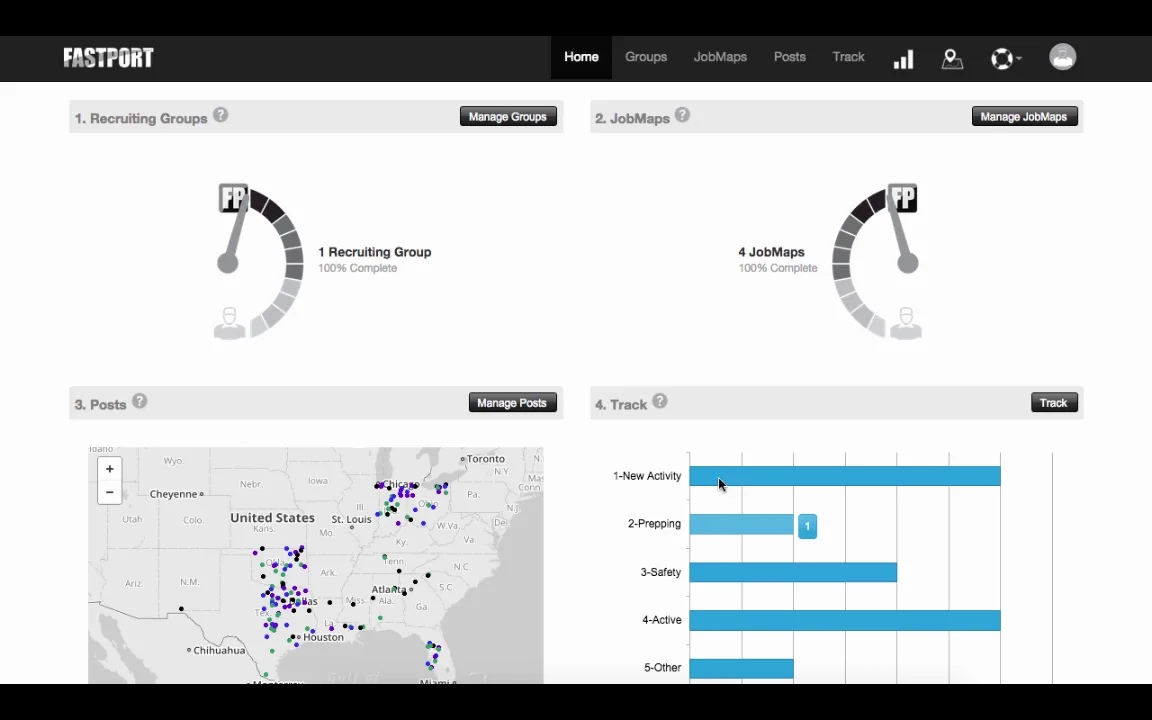Click the Toronto label on map

click(486, 458)
